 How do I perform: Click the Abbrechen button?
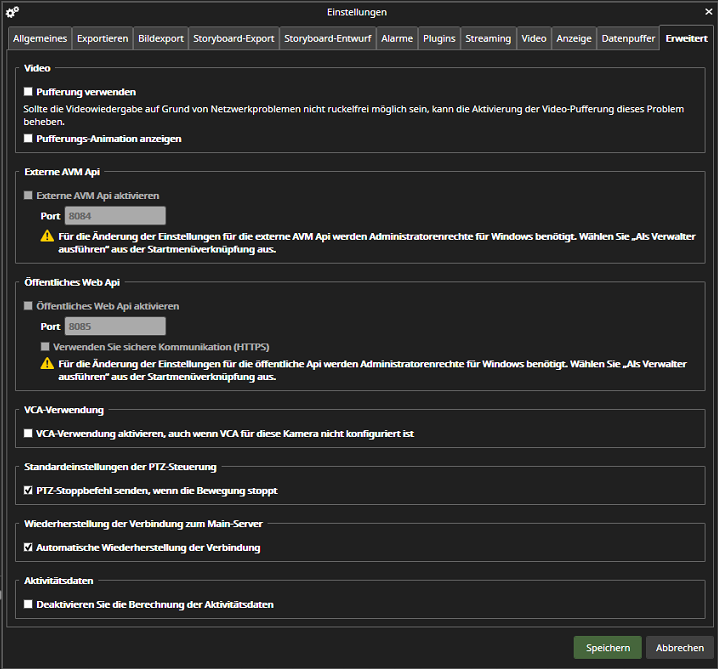tap(680, 647)
